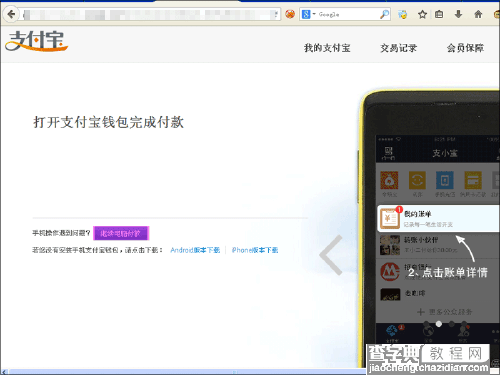Open downloads with the down arrow icon

458,14
